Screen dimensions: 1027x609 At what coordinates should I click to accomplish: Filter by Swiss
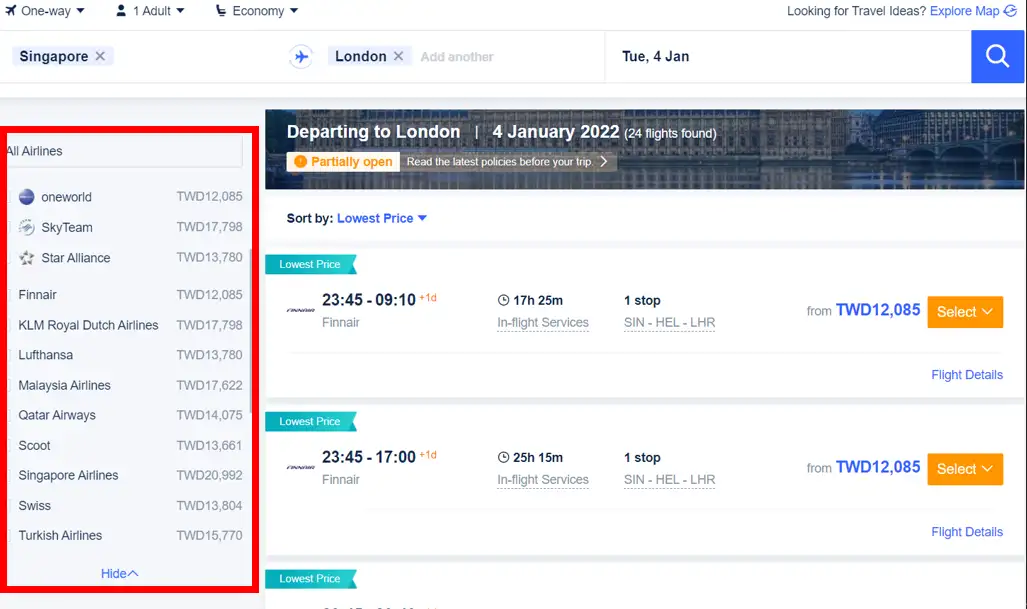[34, 506]
